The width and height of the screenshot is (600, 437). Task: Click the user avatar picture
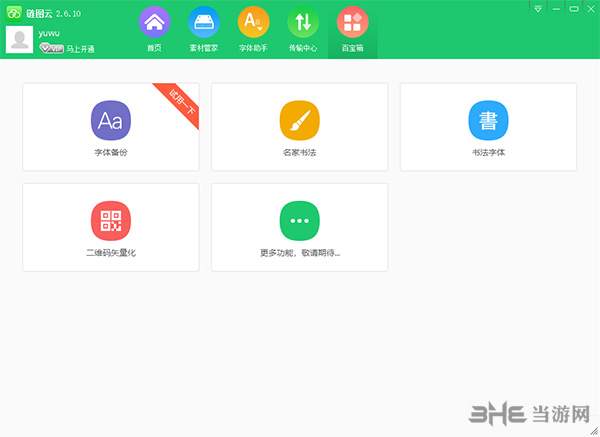20,39
